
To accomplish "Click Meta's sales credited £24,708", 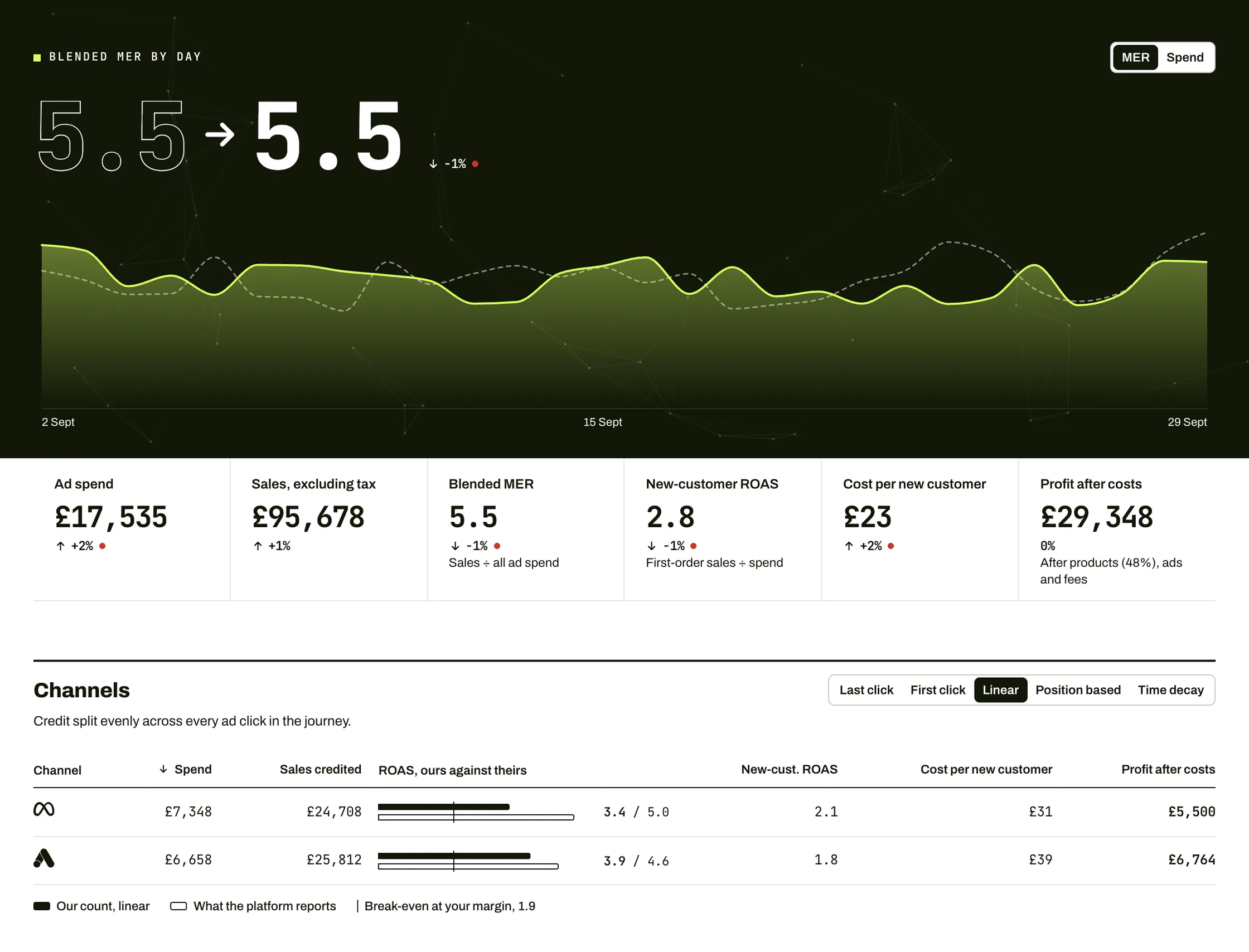I will click(334, 812).
